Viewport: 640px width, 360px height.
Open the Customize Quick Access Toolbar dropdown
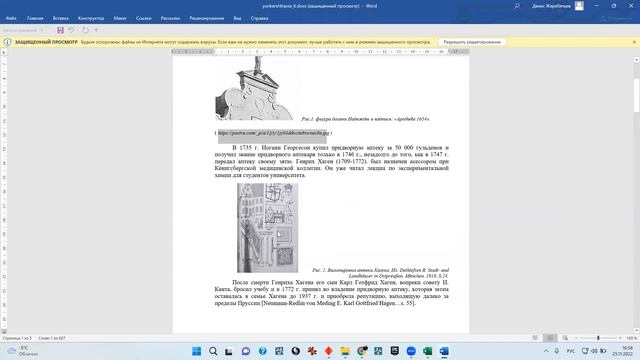point(96,30)
